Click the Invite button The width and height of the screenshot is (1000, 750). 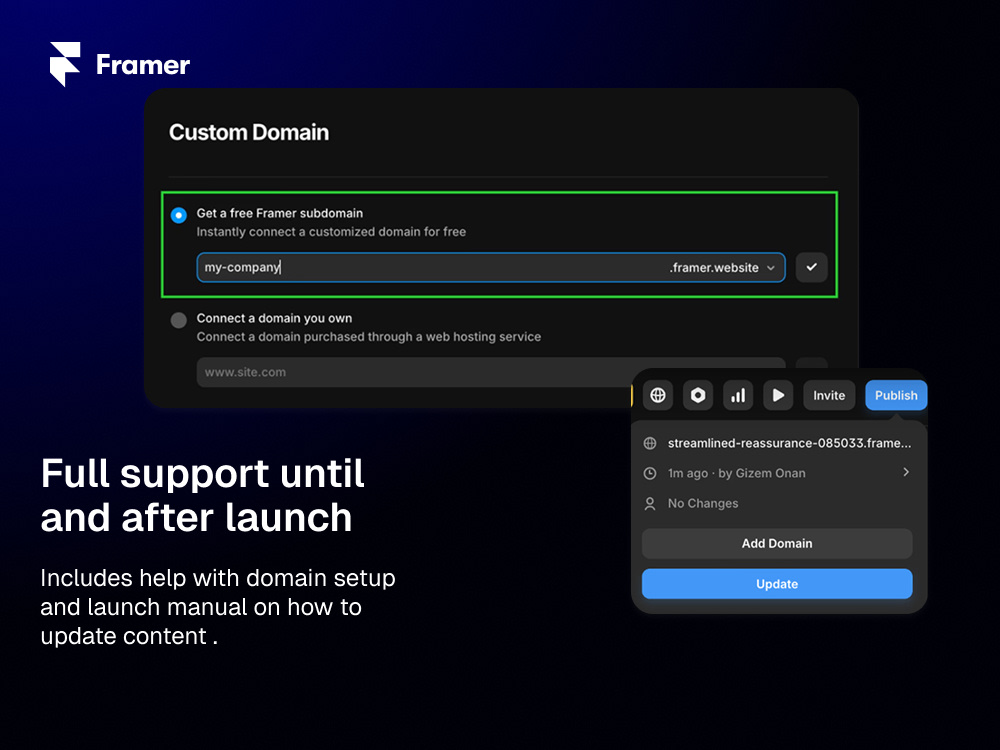coord(828,395)
